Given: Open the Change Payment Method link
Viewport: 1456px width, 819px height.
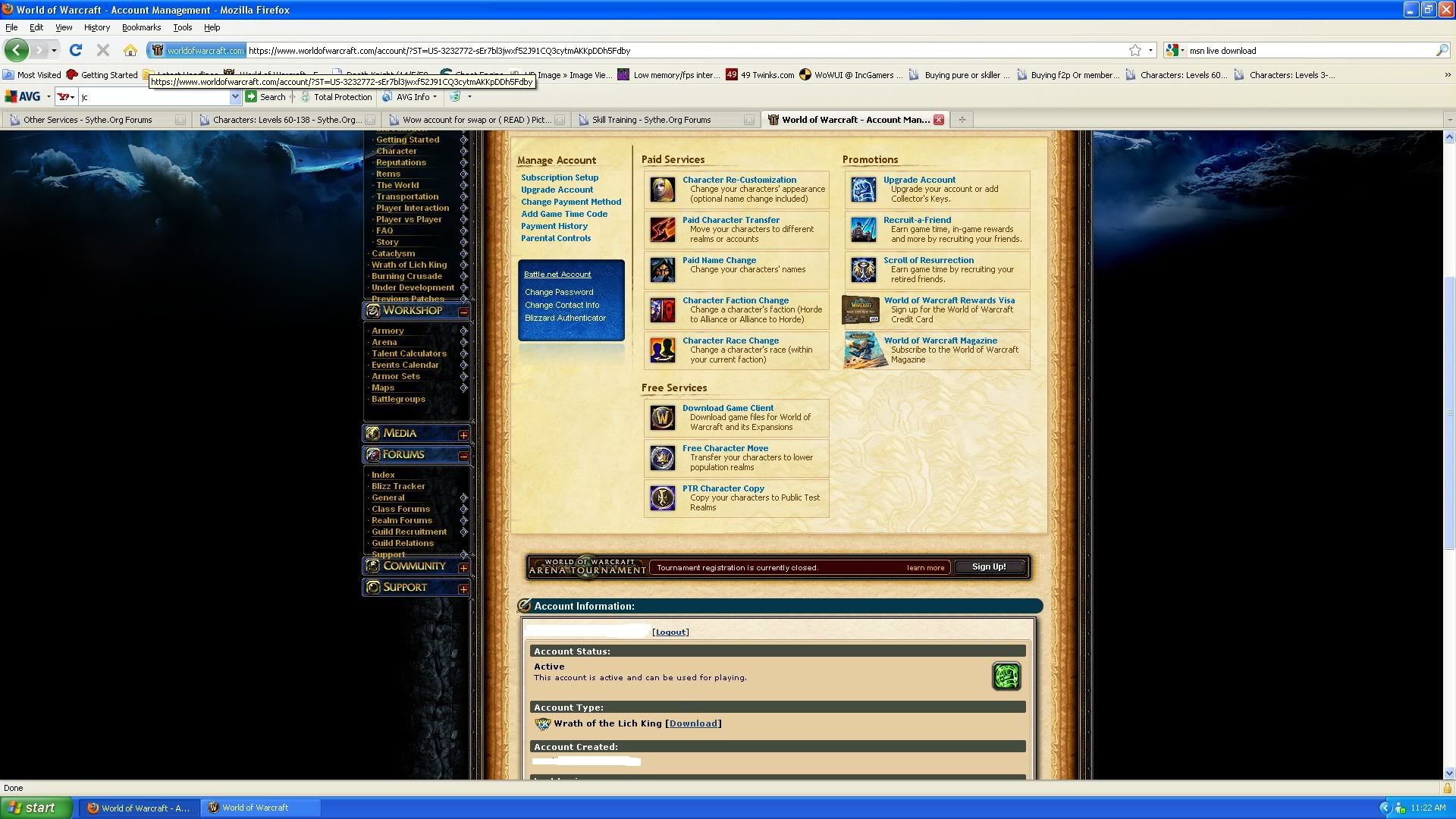Looking at the screenshot, I should click(571, 202).
